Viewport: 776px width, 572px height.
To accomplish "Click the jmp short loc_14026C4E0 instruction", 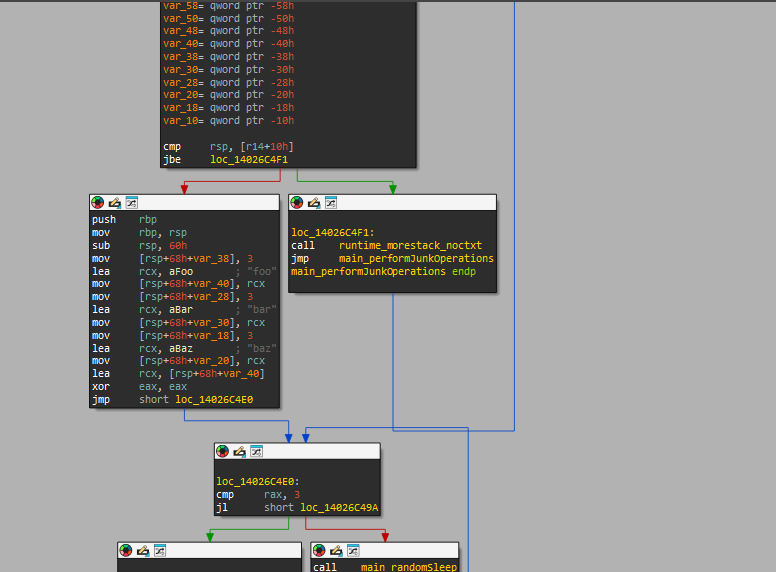I will click(x=172, y=399).
